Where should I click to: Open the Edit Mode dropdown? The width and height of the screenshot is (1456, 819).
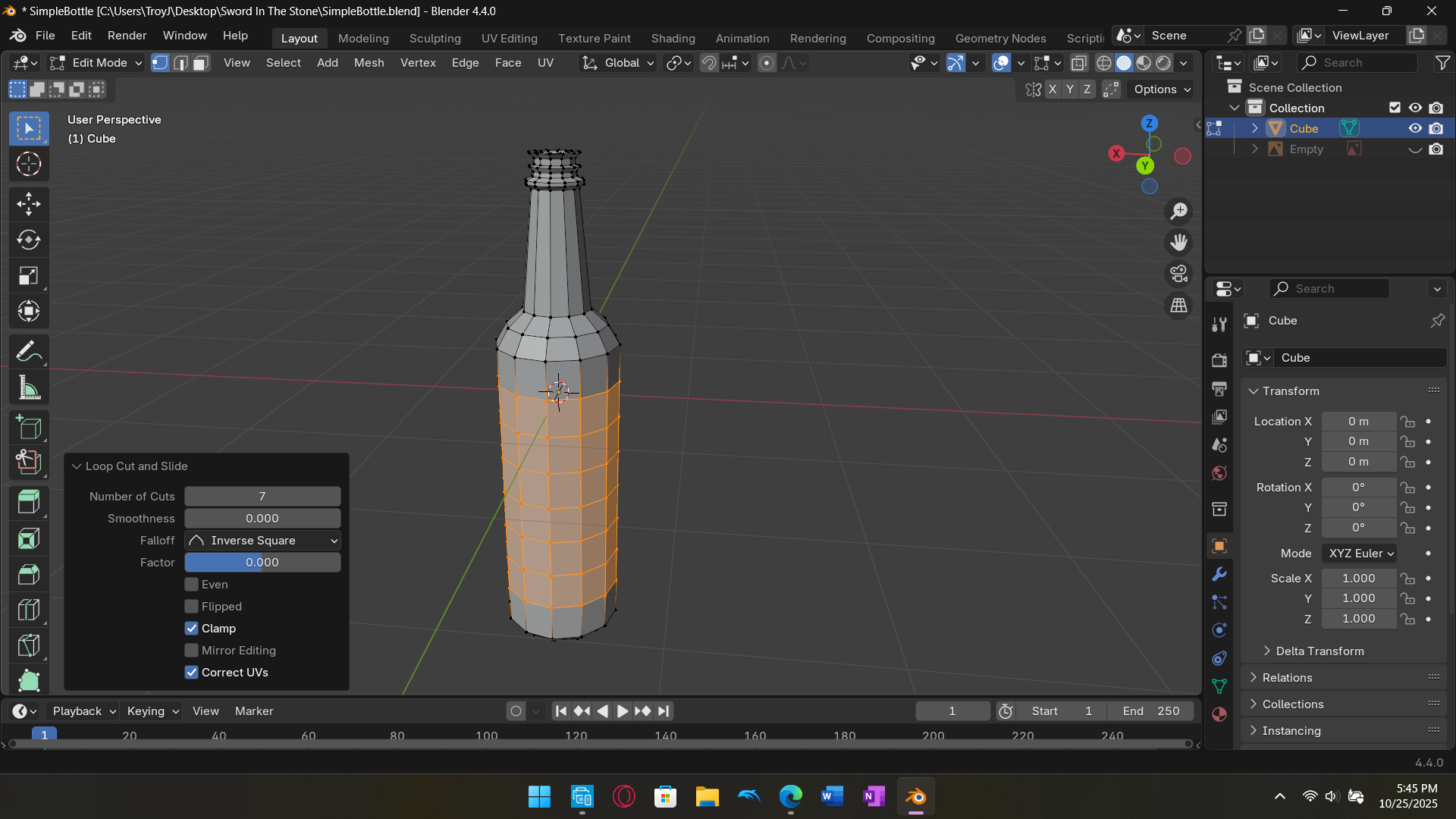coord(96,63)
